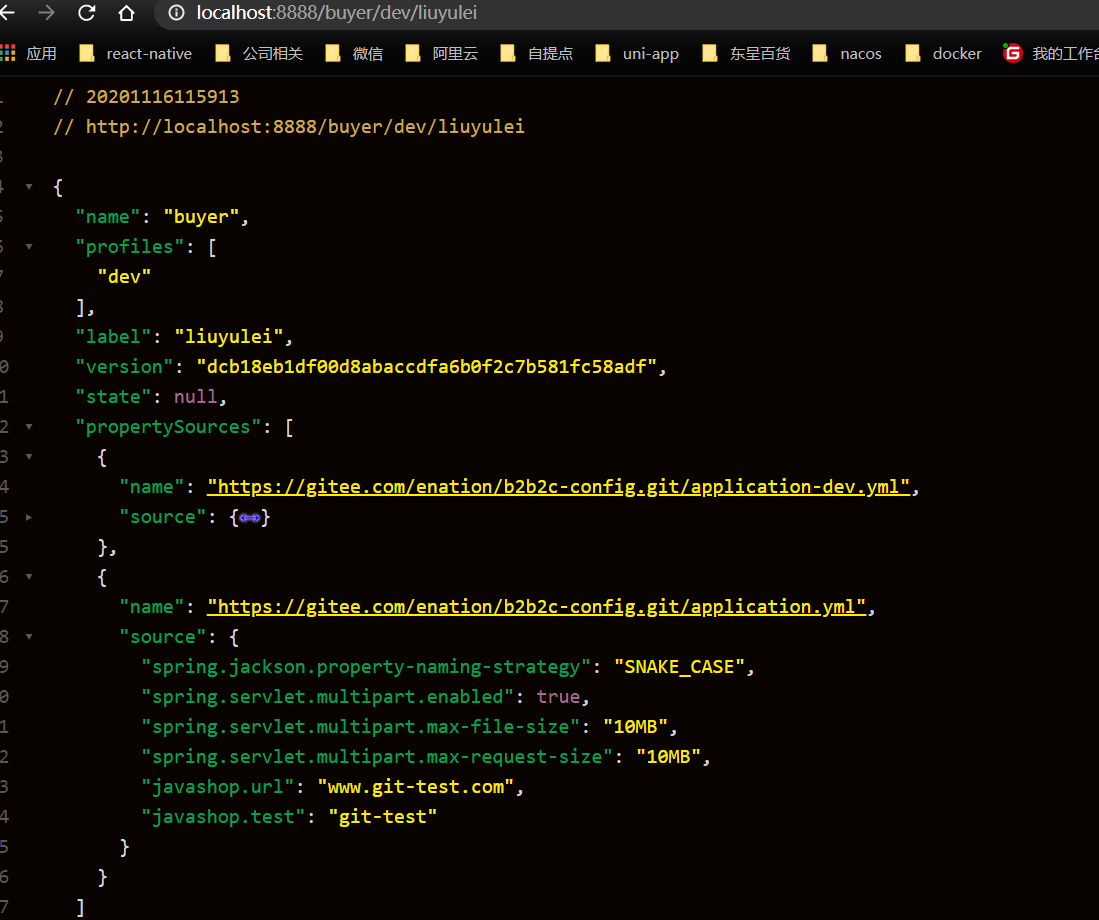The width and height of the screenshot is (1099, 920).
Task: Open the Apps grid icon in bookmarks bar
Action: (x=8, y=53)
